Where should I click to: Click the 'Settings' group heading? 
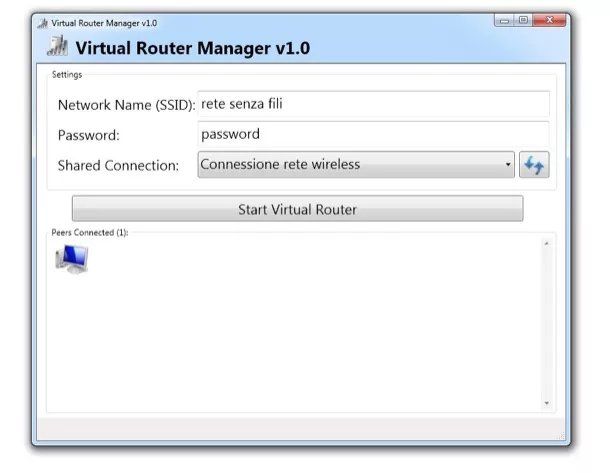point(67,75)
